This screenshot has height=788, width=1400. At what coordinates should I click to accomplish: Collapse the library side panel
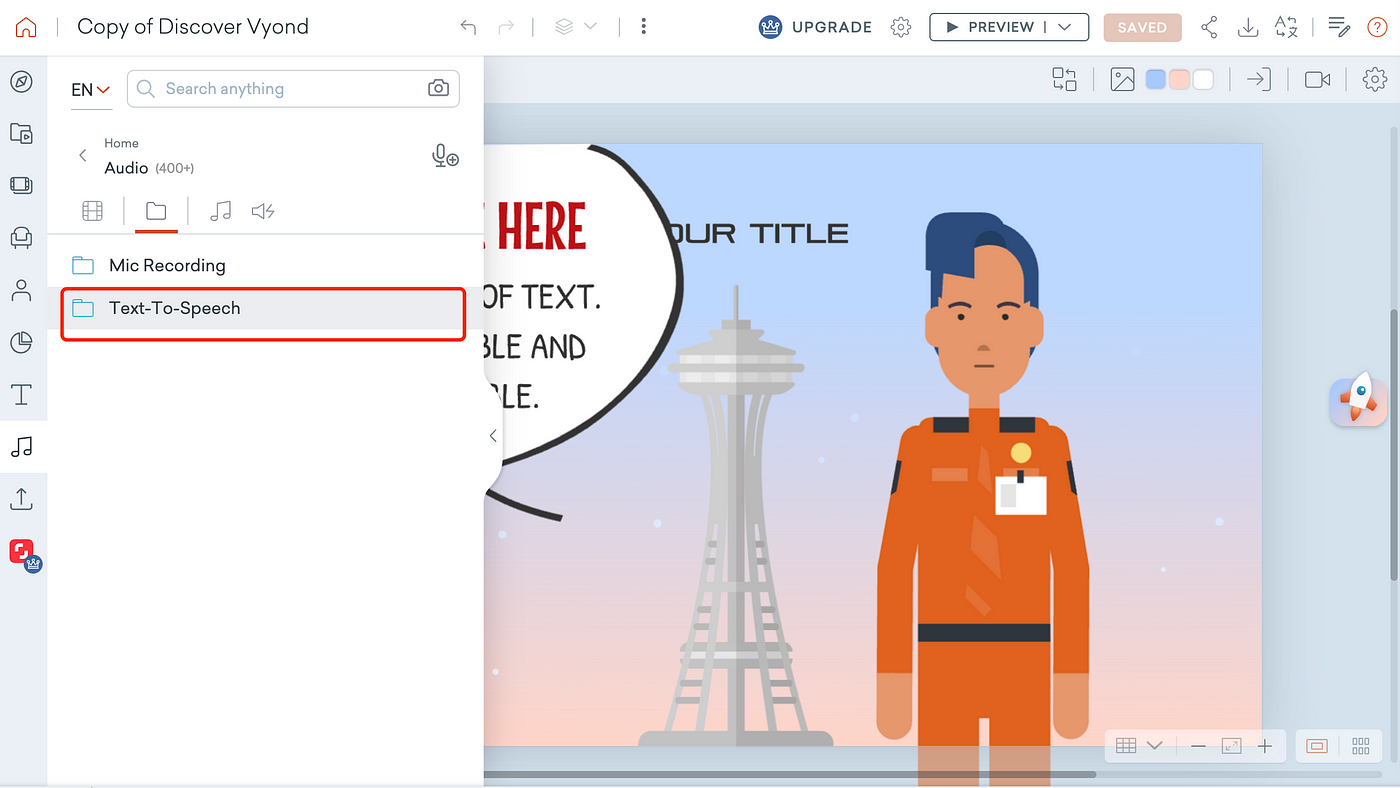492,436
